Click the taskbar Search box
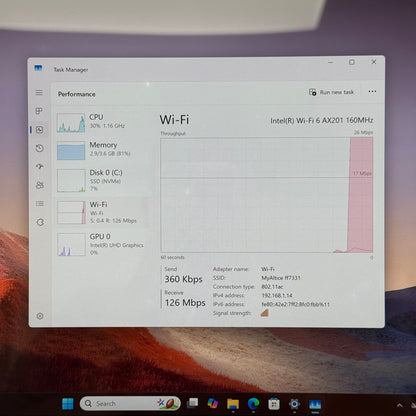 click(x=130, y=403)
